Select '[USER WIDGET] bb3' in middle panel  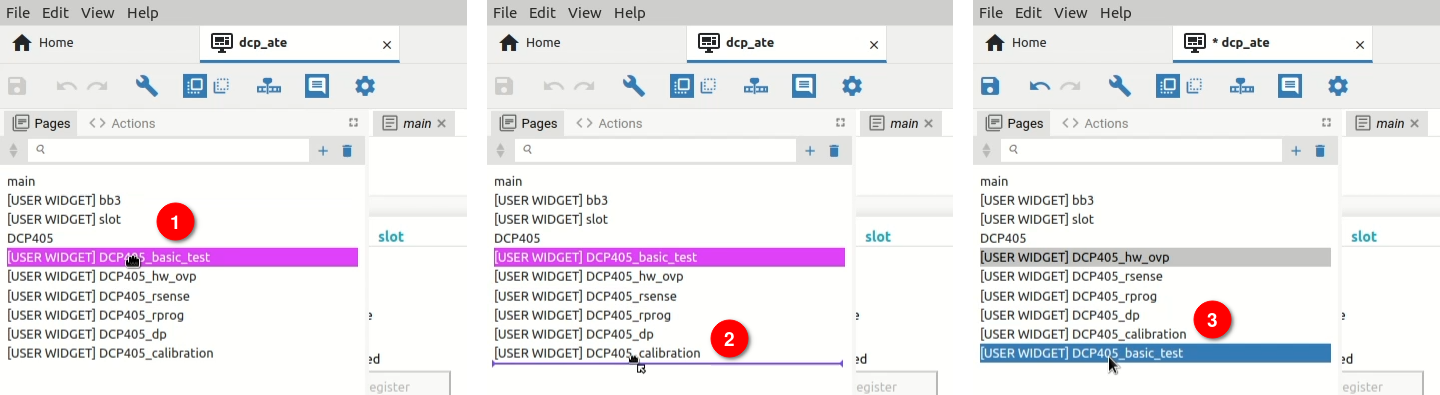point(669,200)
